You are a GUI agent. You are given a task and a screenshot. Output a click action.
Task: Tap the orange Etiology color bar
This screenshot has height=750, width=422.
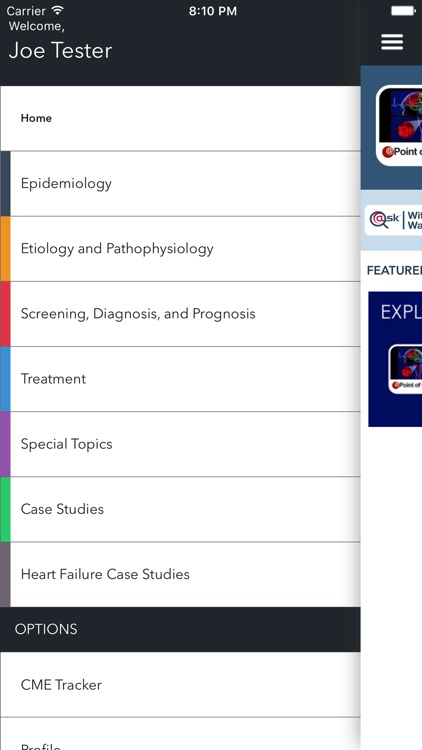coord(5,249)
